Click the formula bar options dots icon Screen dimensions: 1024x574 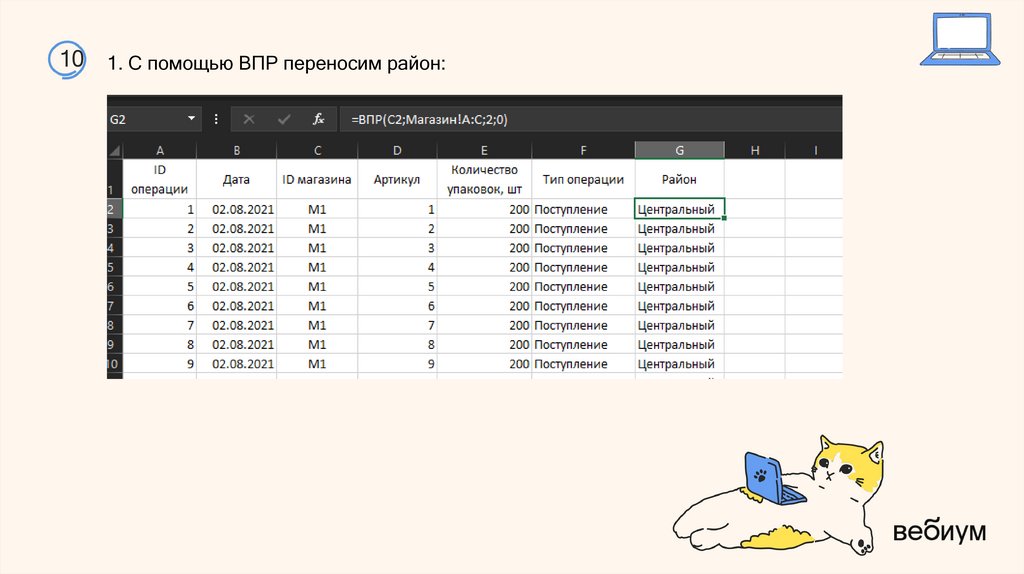(216, 119)
